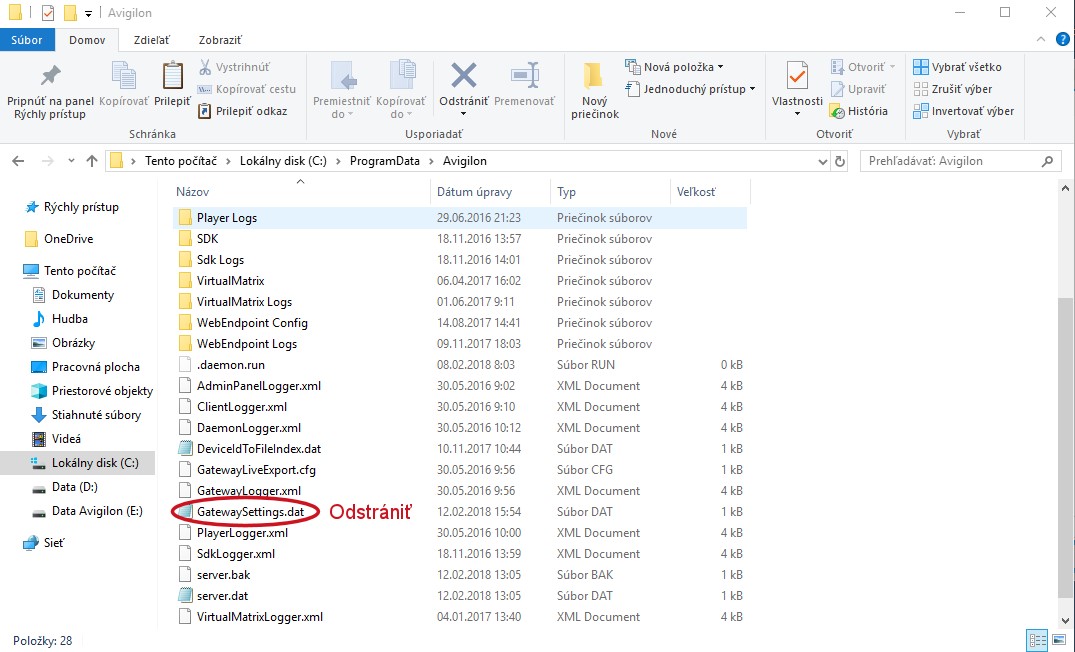Viewport: 1075px width, 652px height.
Task: Click the História icon
Action: (x=836, y=111)
